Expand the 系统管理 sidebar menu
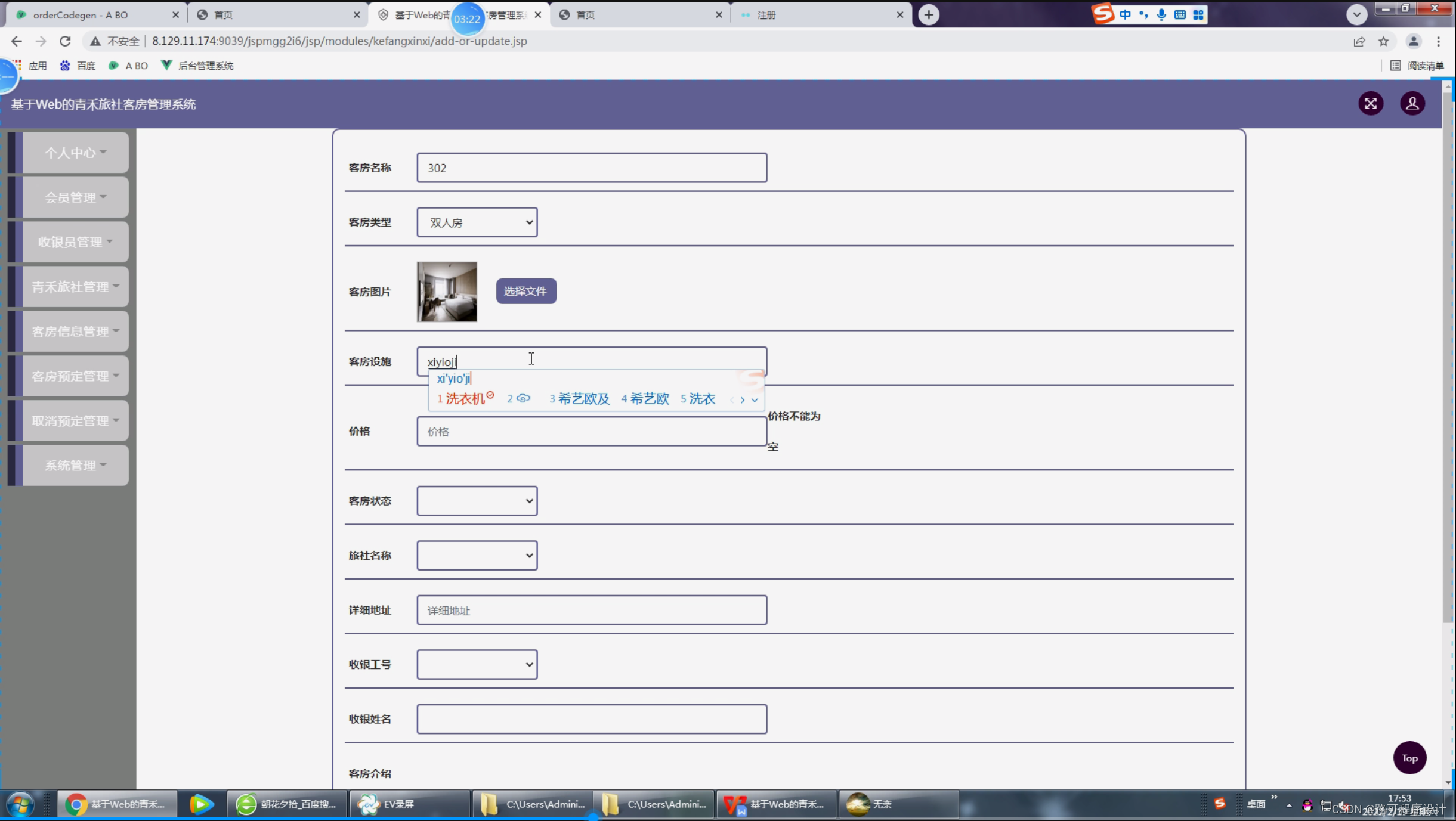This screenshot has width=1456, height=821. pyautogui.click(x=75, y=466)
